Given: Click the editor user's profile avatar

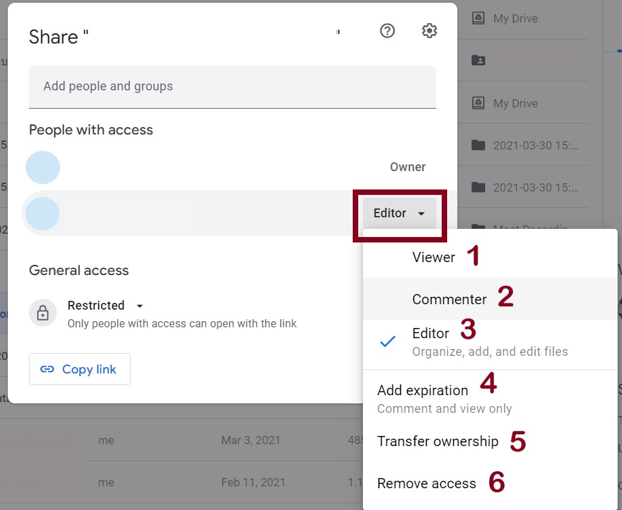Looking at the screenshot, I should (x=43, y=213).
